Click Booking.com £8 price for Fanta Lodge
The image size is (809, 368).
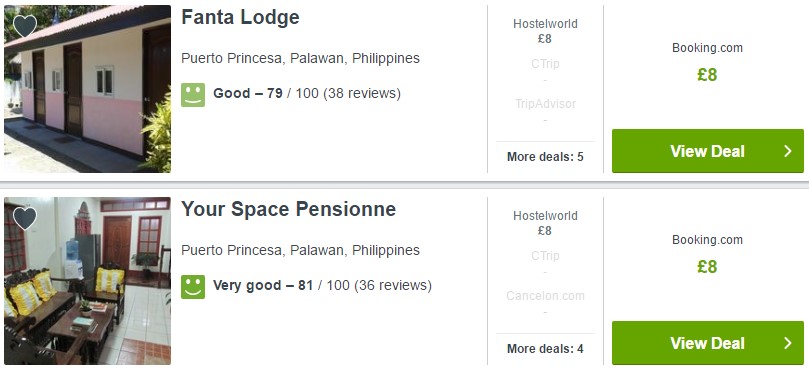tap(707, 75)
